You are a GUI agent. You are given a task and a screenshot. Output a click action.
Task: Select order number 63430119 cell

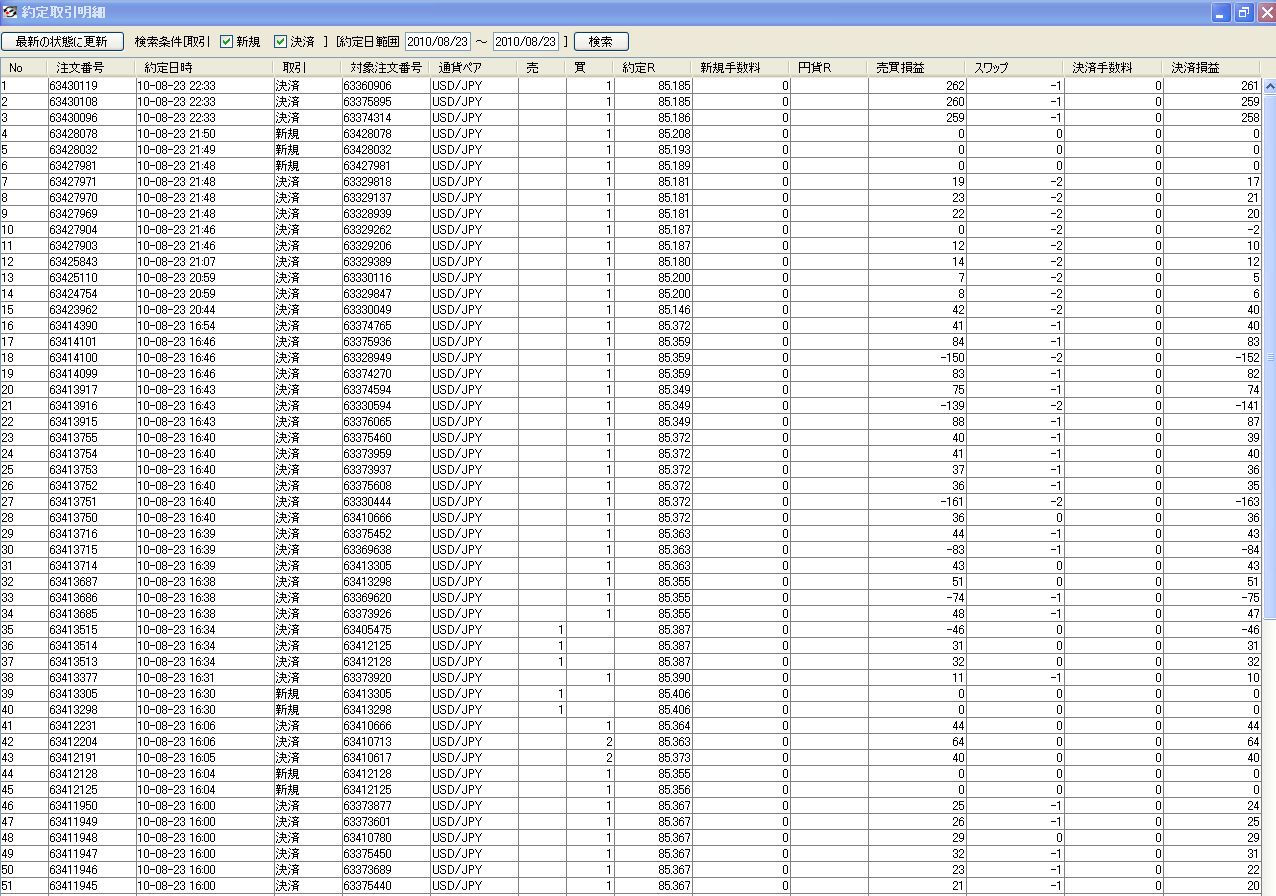[x=91, y=86]
